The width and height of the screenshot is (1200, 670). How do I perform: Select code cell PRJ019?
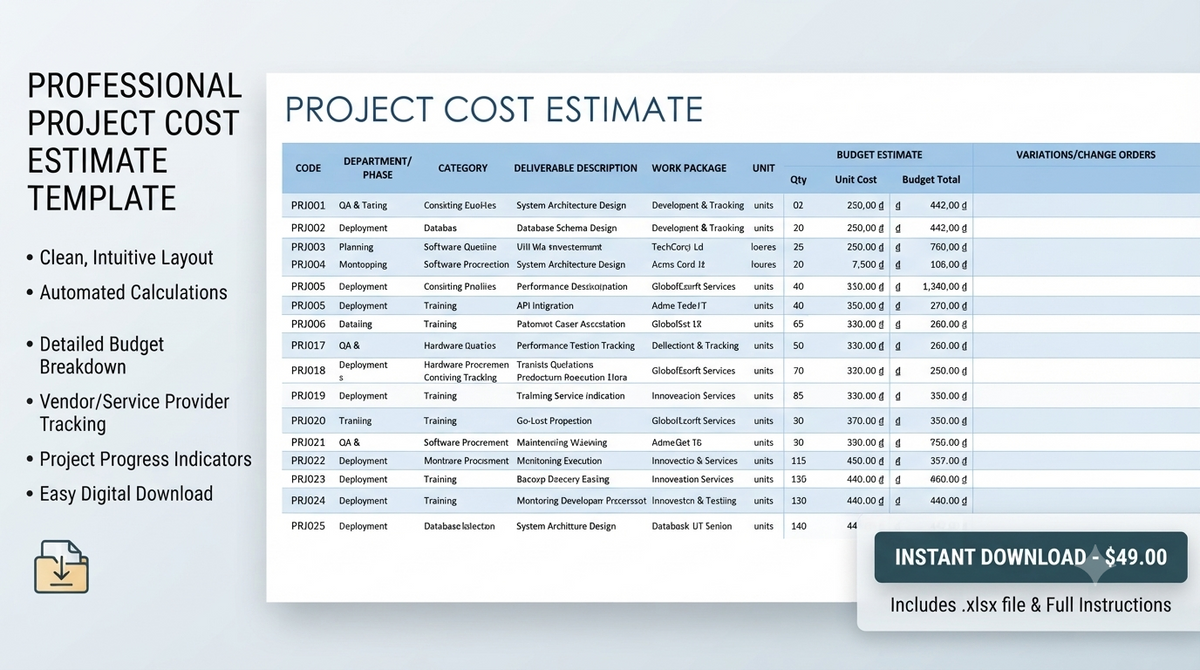click(x=308, y=396)
